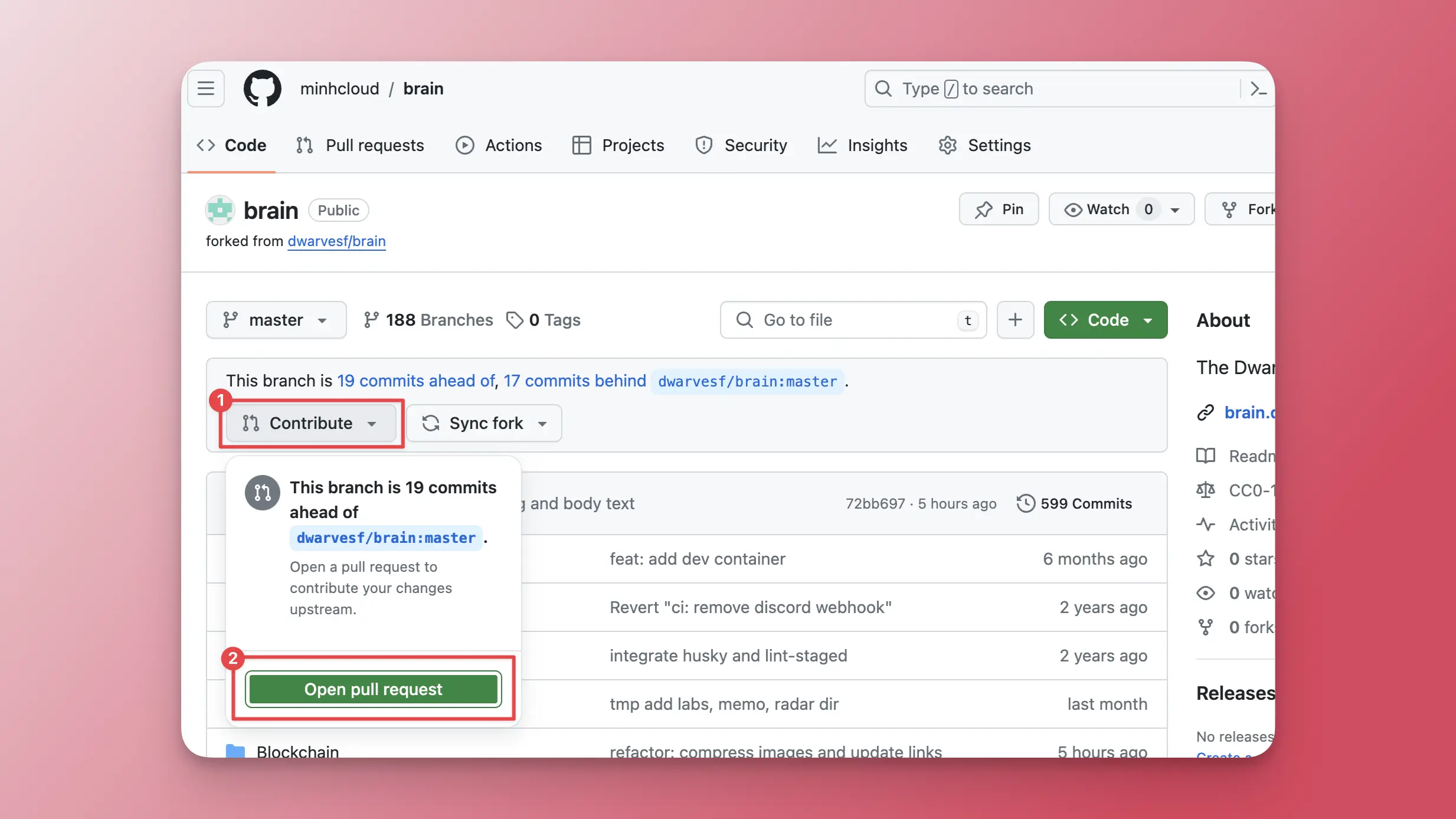Click dwarvesf/brain:master label in popup

tap(386, 538)
